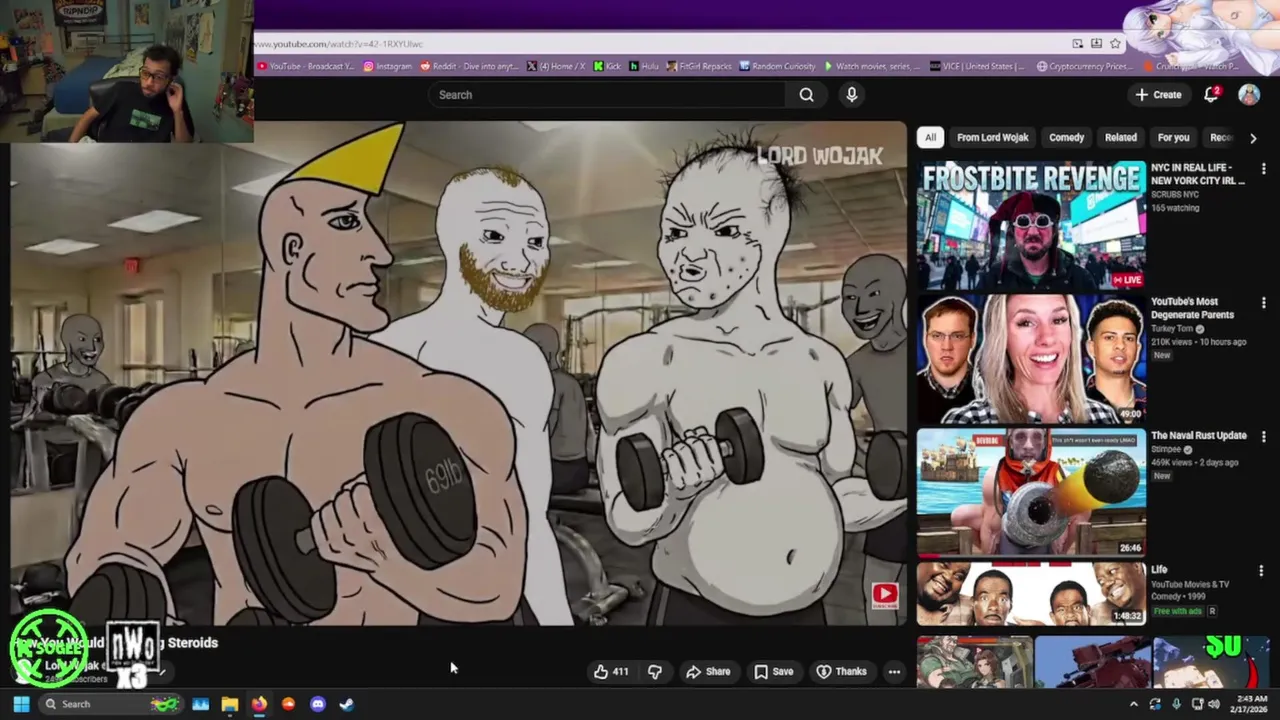Activate voice search microphone icon
1280x720 pixels.
[x=852, y=95]
